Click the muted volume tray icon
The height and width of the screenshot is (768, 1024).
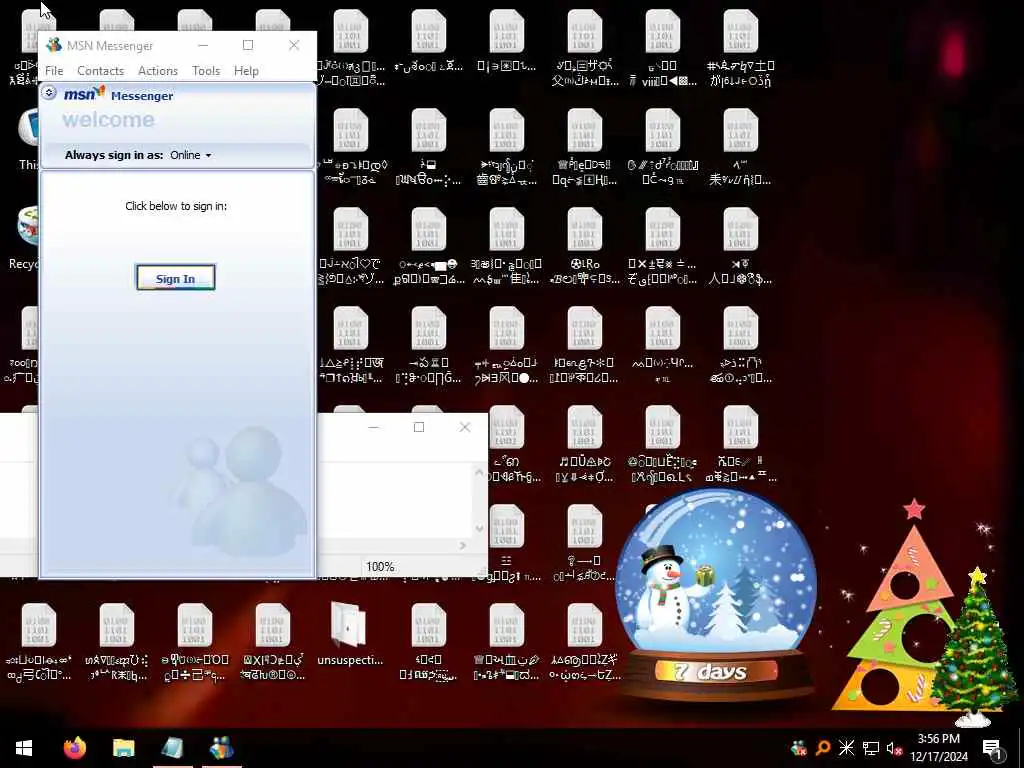tap(893, 748)
